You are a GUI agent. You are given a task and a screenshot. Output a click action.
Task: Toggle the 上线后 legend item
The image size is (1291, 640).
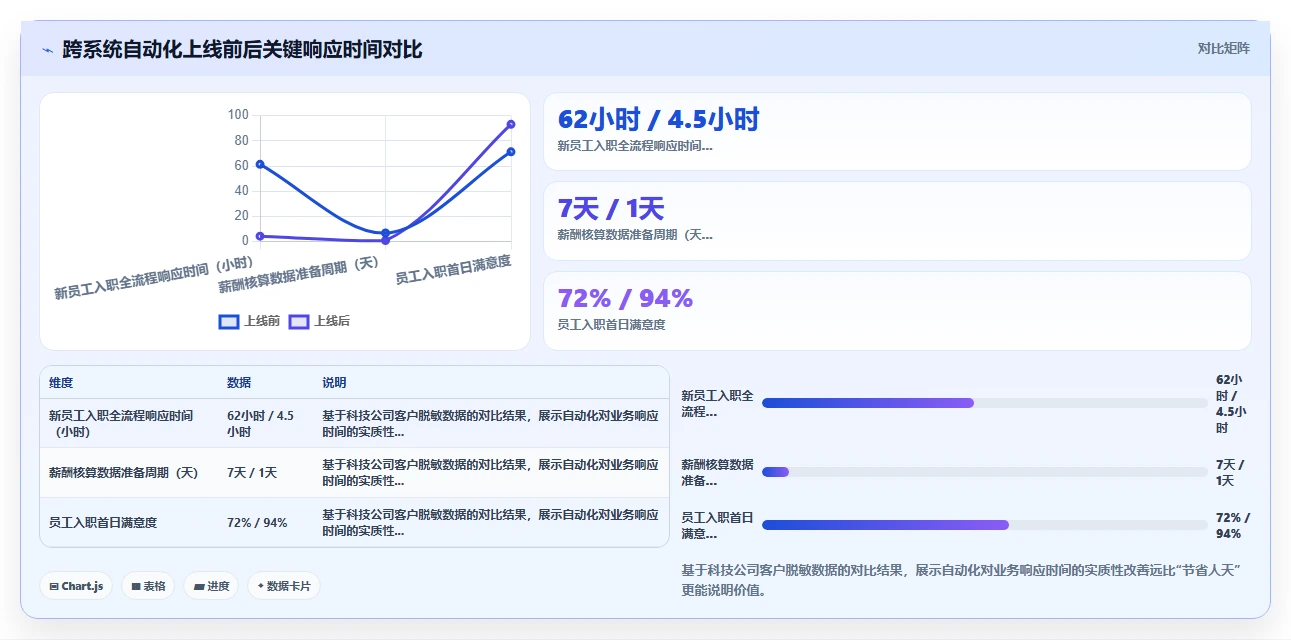tap(319, 321)
